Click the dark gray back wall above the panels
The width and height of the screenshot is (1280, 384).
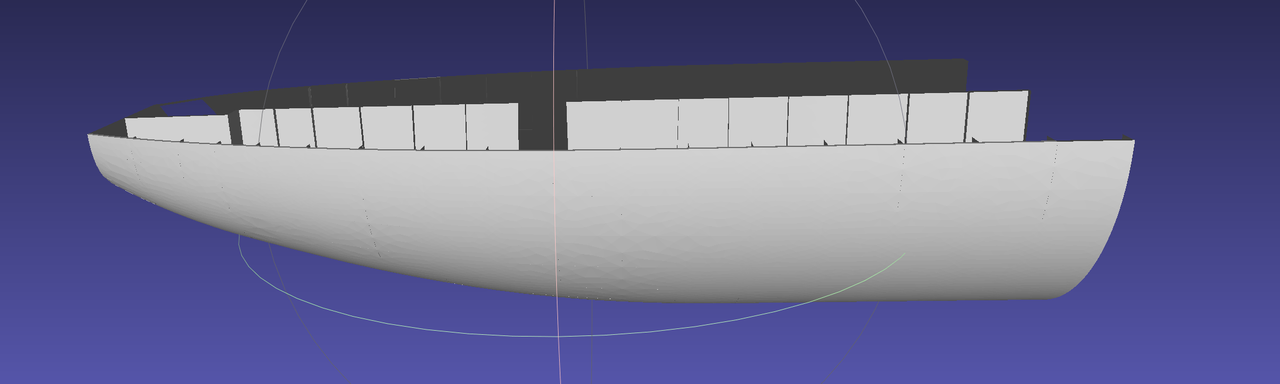point(760,80)
